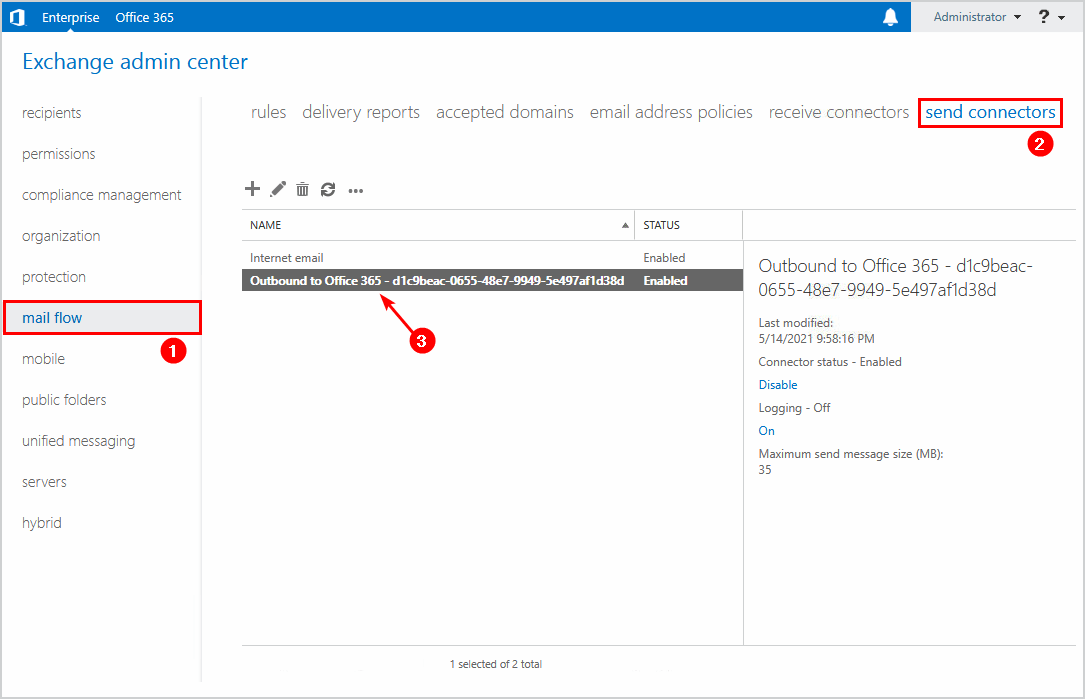
Task: Click the Exchange admin center title
Action: [x=135, y=62]
